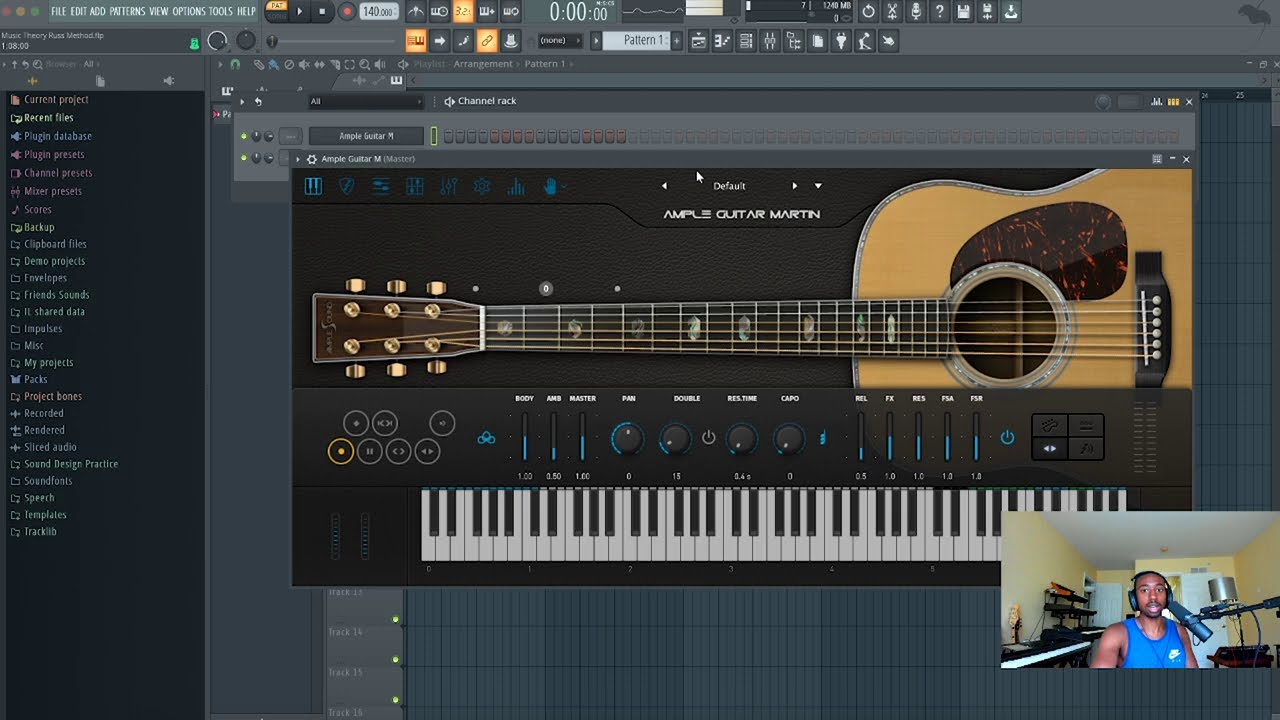
Task: Open the Sound Design Practice folder
Action: coord(71,464)
